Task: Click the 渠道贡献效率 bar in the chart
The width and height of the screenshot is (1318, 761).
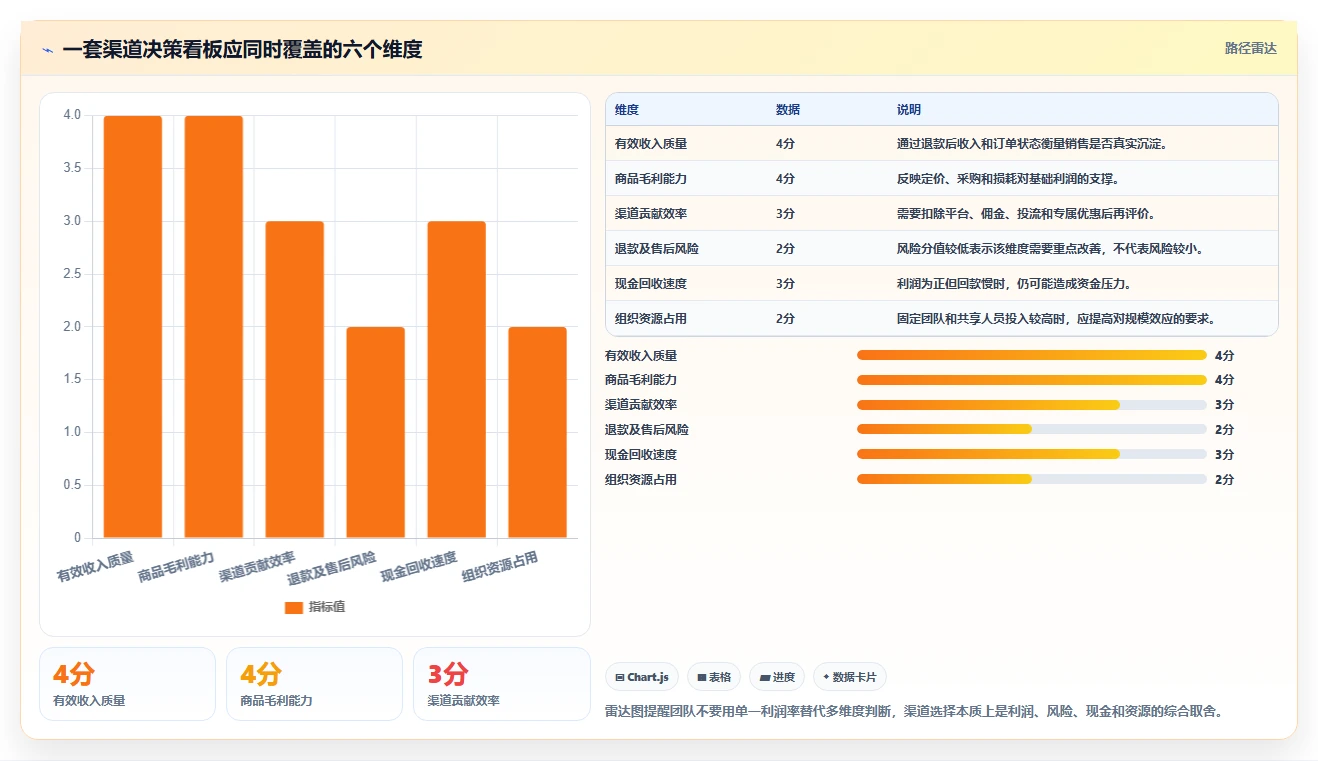Action: (295, 380)
